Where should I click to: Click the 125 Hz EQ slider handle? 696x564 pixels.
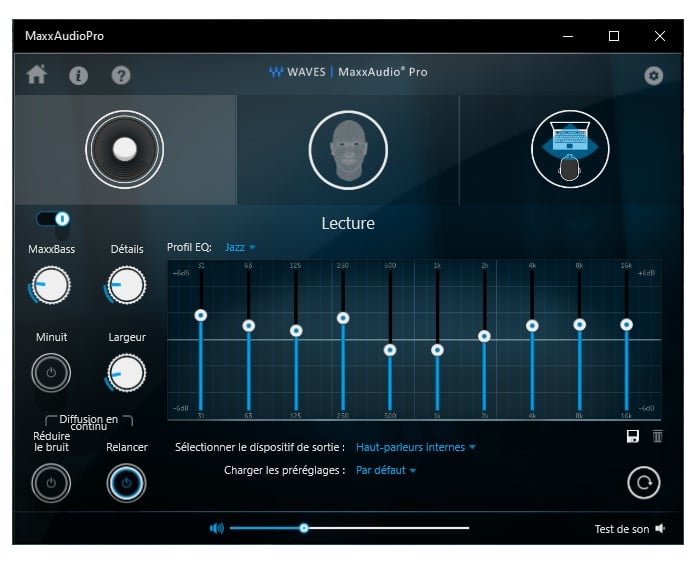pos(296,331)
